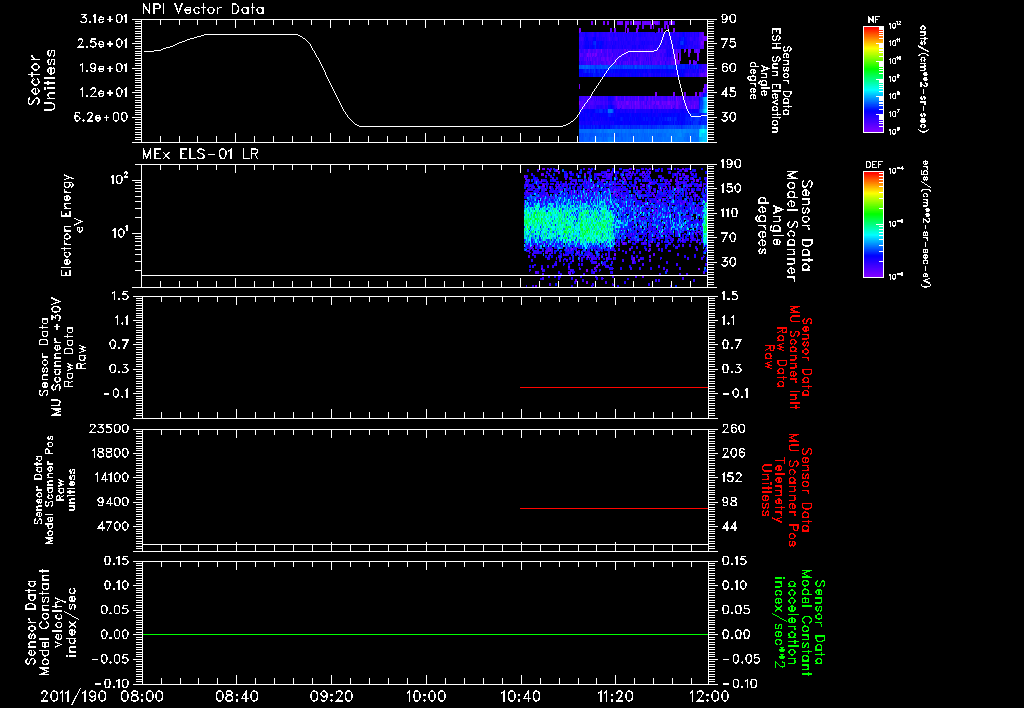Click the NPI sector spectrogram data block
The image size is (1024, 708).
pyautogui.click(x=643, y=82)
